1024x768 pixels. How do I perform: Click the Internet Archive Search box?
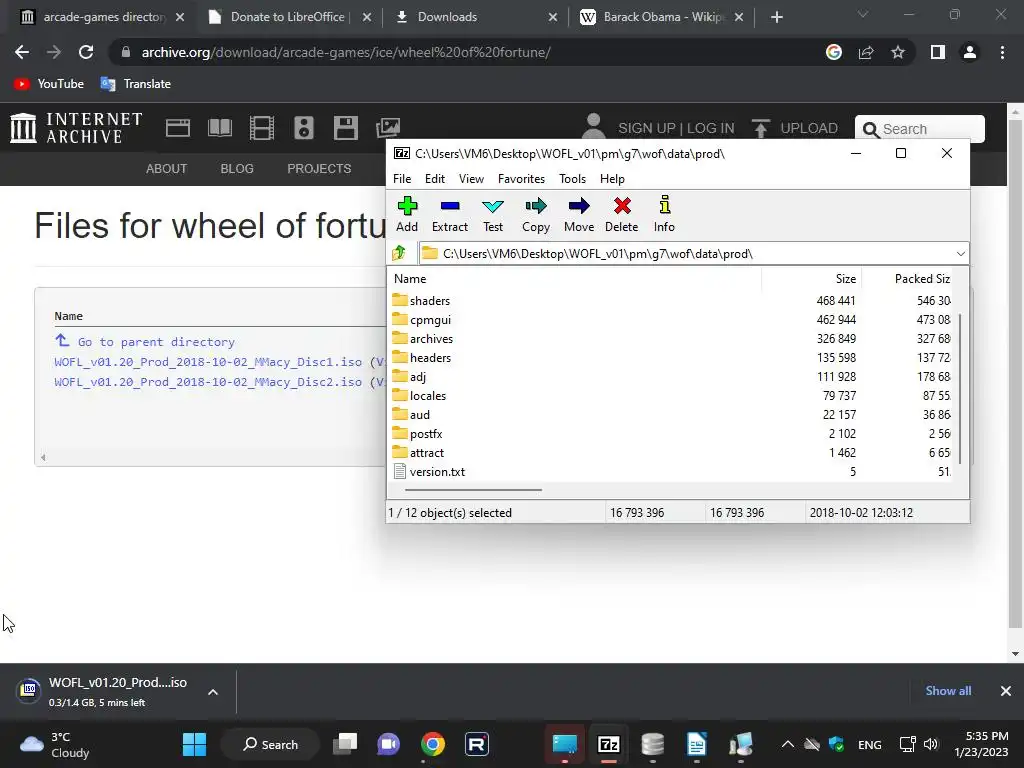click(920, 129)
